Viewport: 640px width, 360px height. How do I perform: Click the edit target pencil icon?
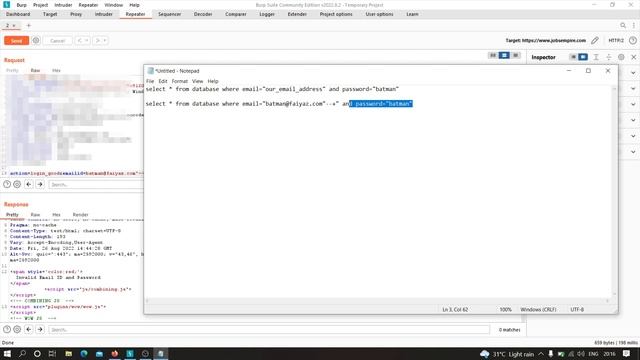coord(595,40)
